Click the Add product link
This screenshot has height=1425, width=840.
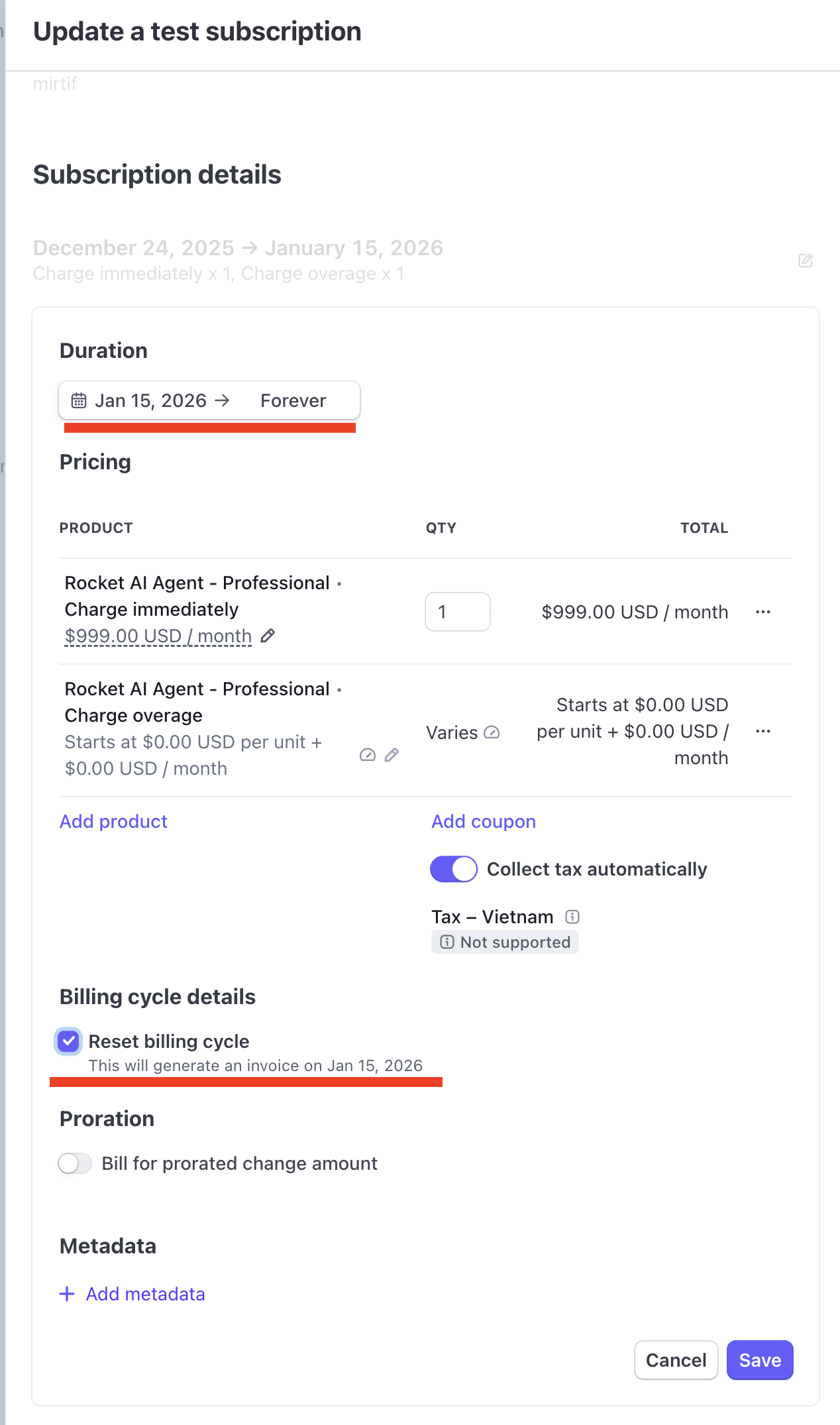coord(113,821)
